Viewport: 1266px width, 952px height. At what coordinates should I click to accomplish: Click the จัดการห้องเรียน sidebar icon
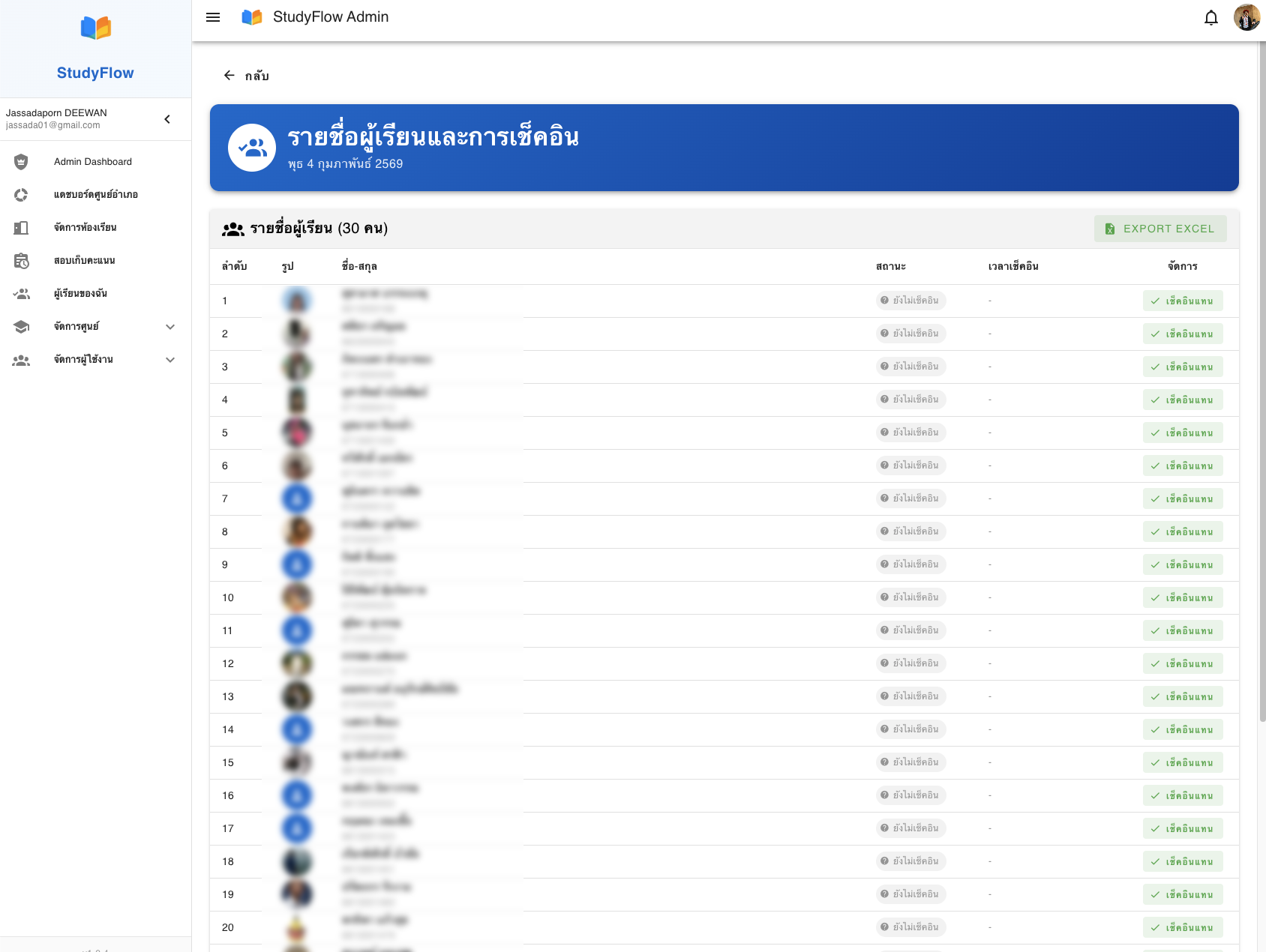pyautogui.click(x=21, y=228)
